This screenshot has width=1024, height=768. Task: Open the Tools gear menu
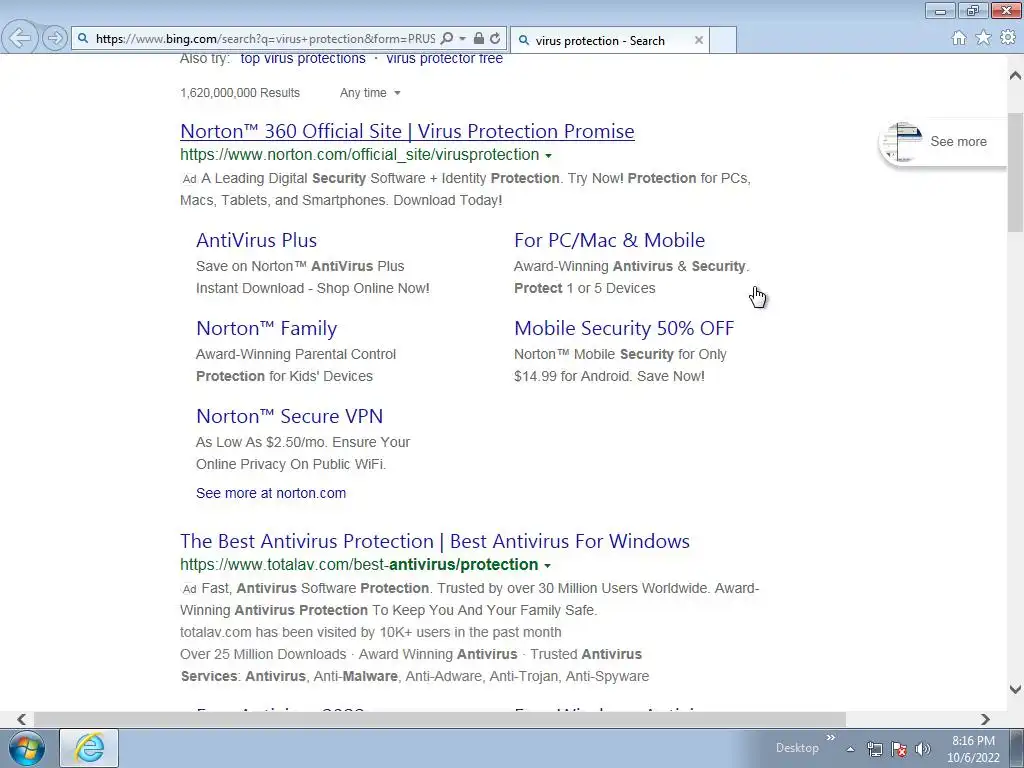pos(1008,38)
